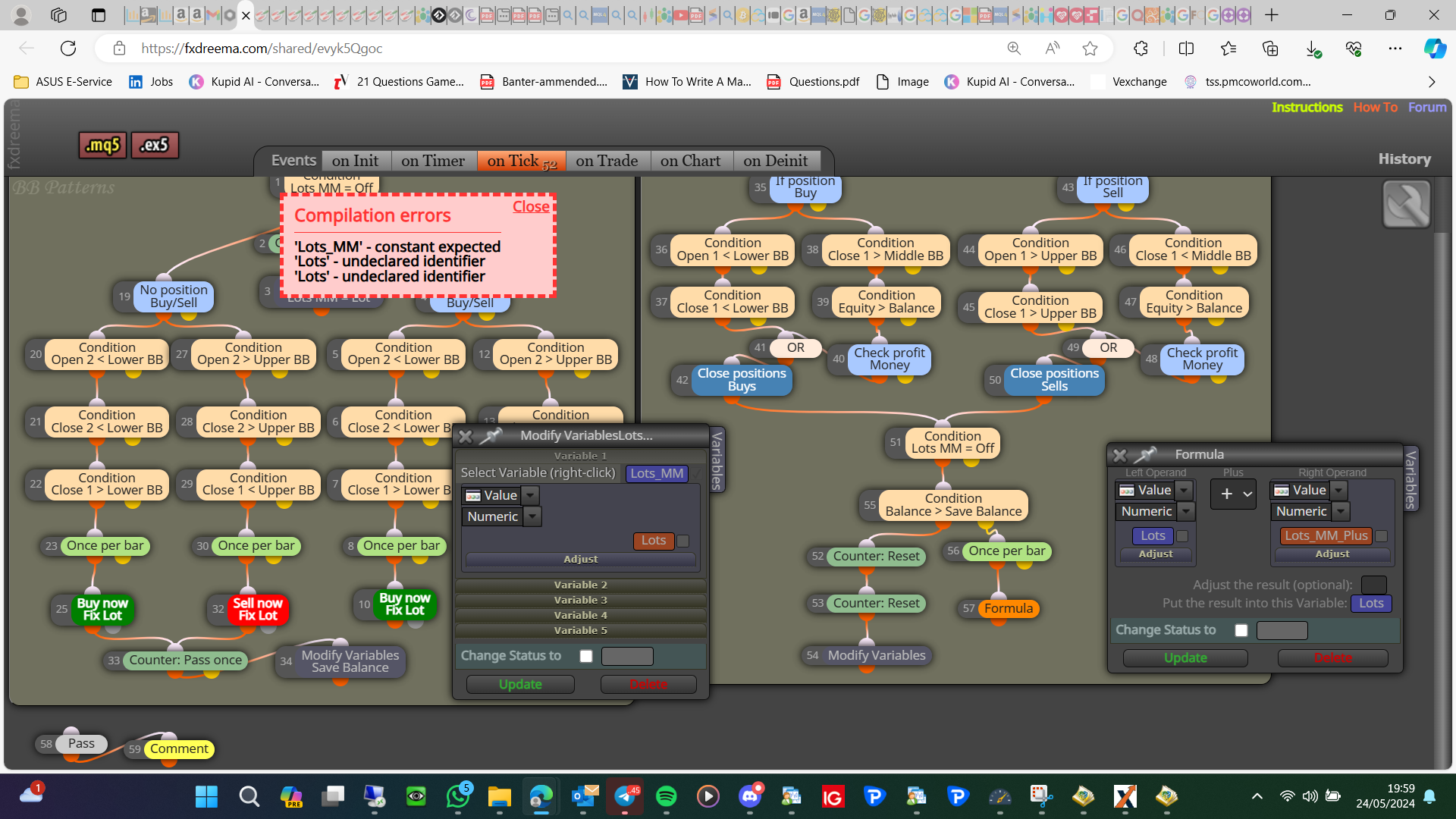Toggle checkbox beside Left Operand Lots
Viewport: 1456px width, 819px height.
[1182, 536]
